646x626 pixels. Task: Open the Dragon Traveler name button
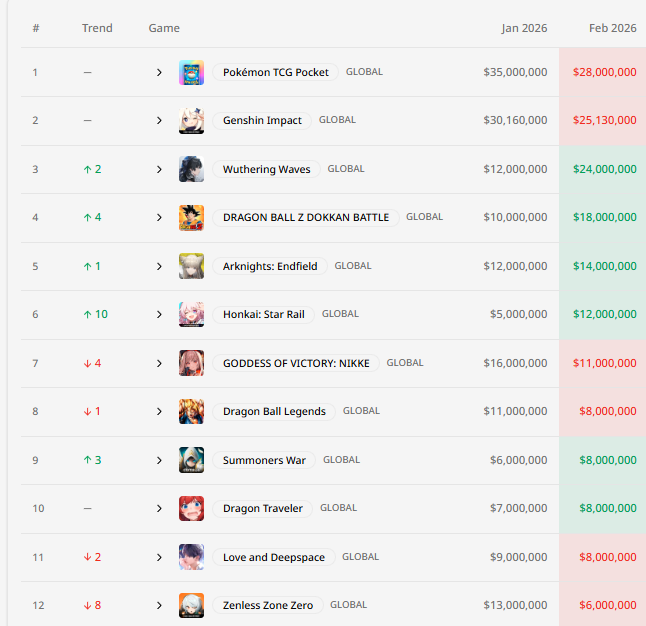pyautogui.click(x=262, y=508)
